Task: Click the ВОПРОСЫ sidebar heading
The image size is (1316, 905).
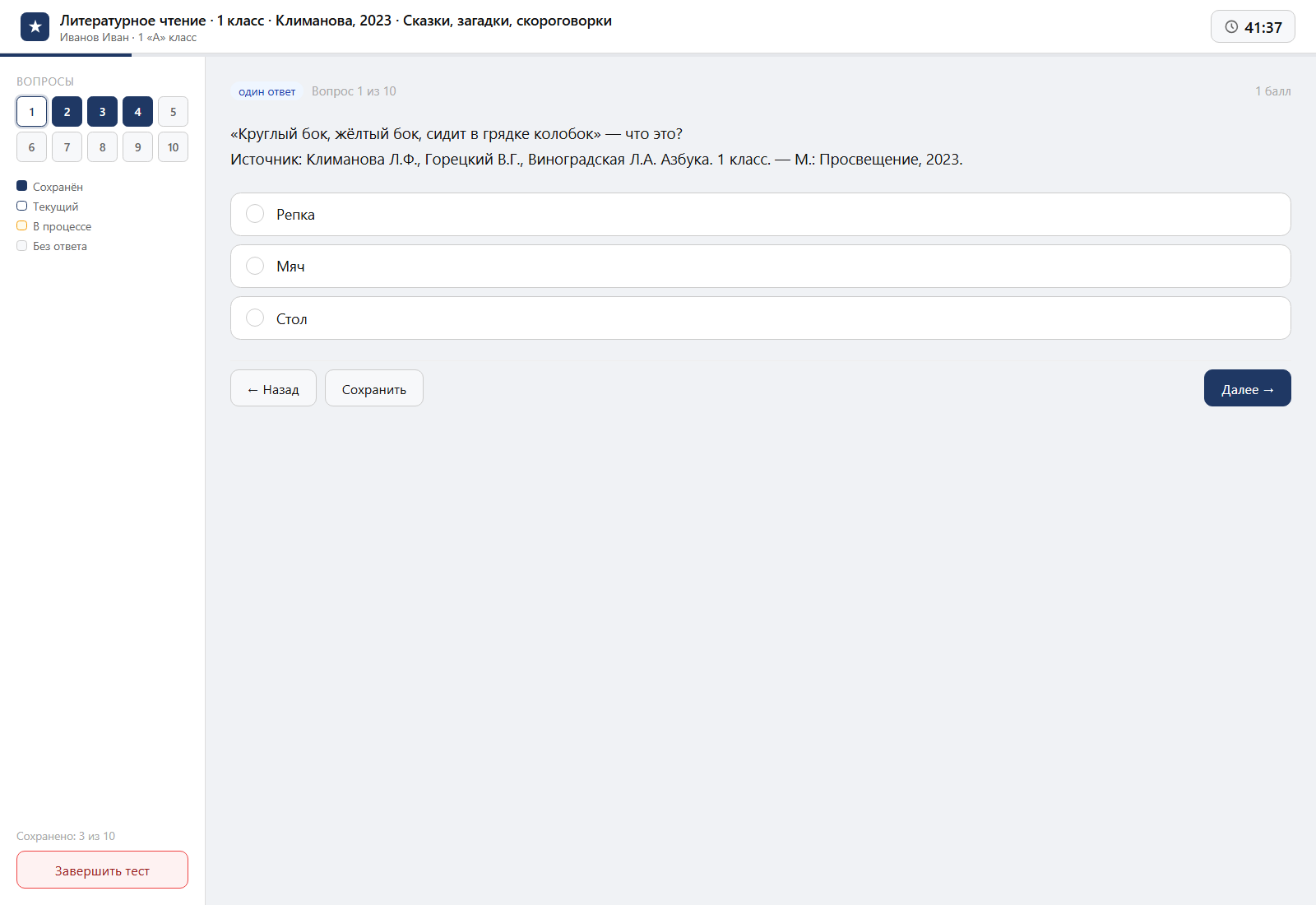Action: [x=45, y=81]
